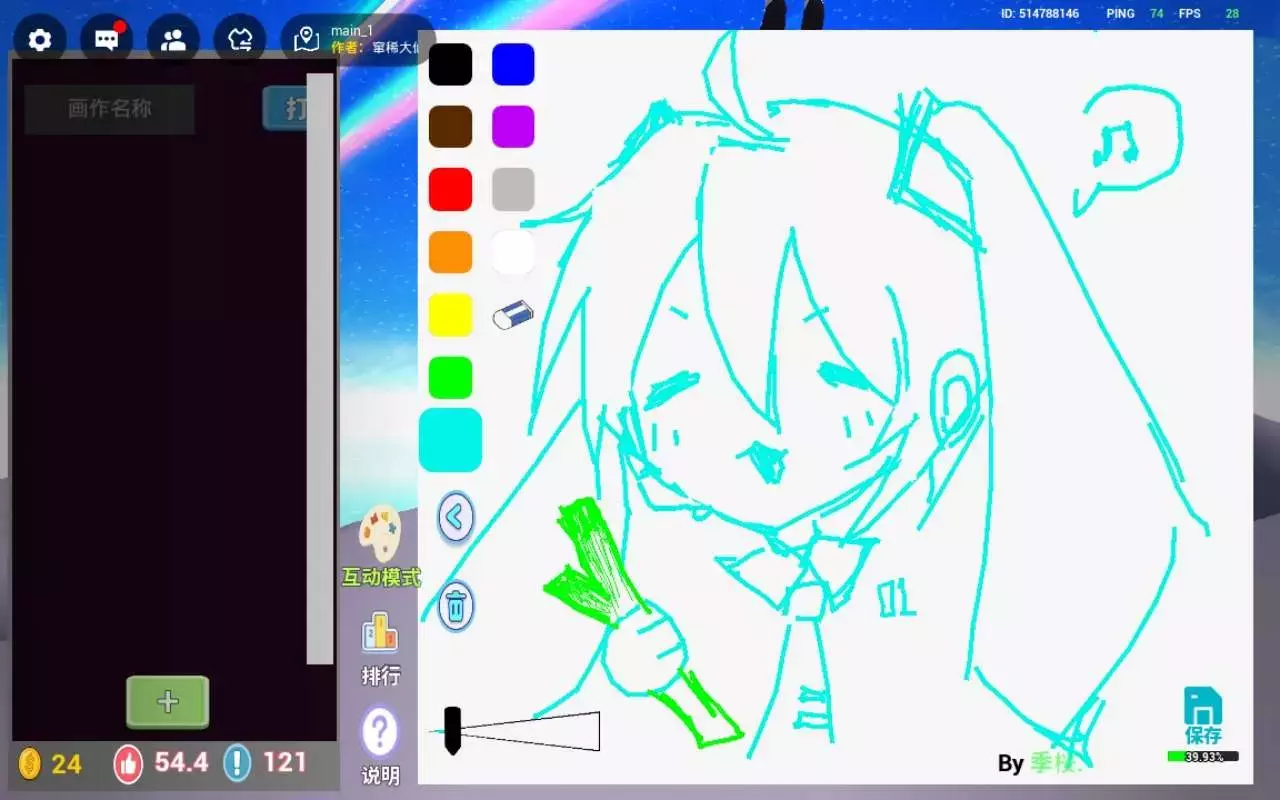1280x800 pixels.
Task: Click the coin count 24
Action: 67,765
